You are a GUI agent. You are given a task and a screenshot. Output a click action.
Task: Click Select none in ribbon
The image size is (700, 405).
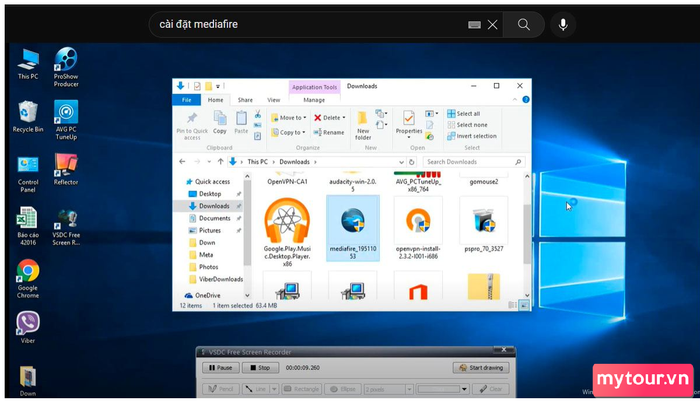click(x=467, y=125)
